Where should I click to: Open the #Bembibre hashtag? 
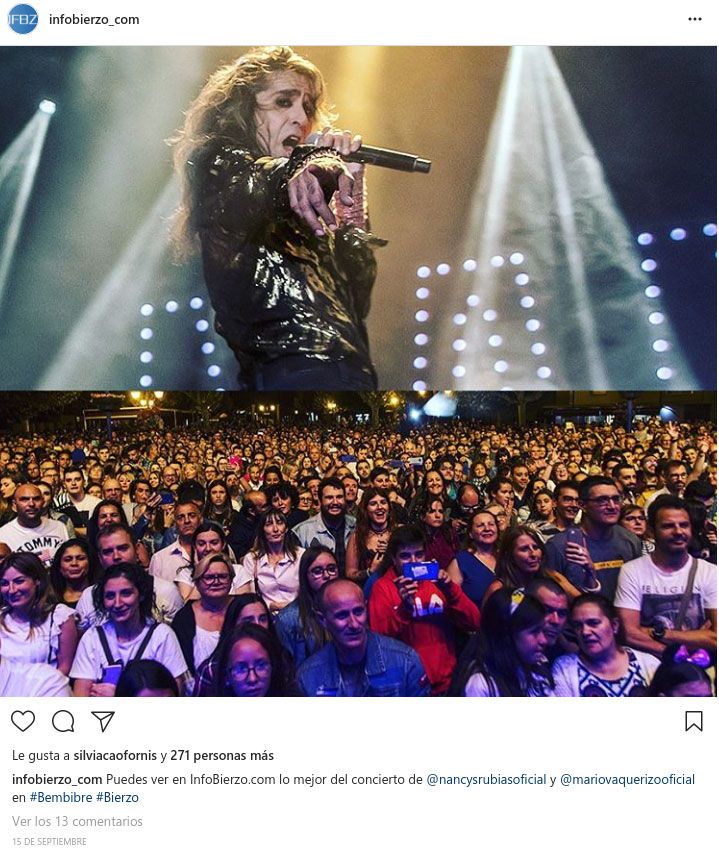point(61,797)
